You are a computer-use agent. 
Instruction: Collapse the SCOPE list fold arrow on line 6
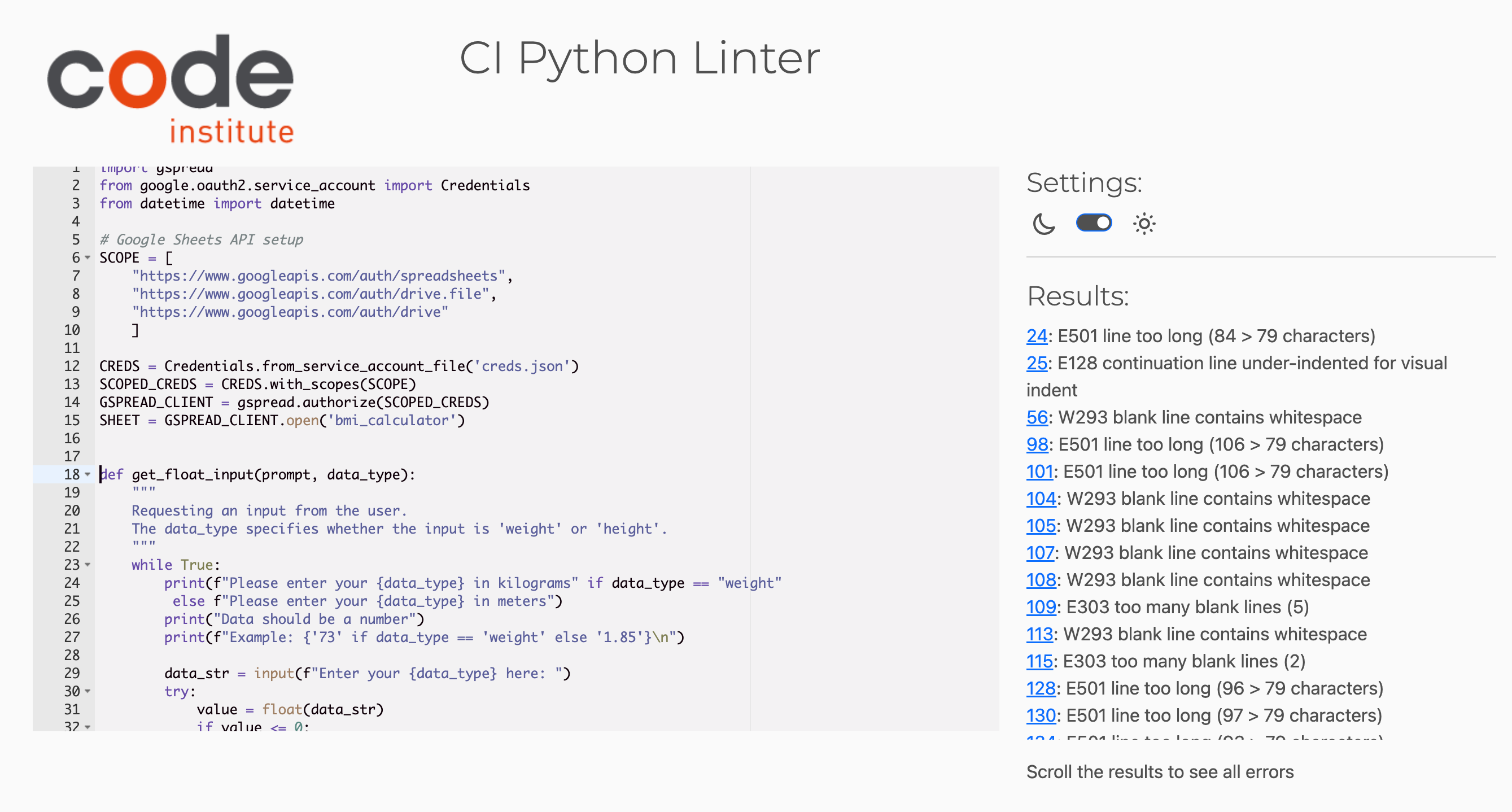[88, 257]
